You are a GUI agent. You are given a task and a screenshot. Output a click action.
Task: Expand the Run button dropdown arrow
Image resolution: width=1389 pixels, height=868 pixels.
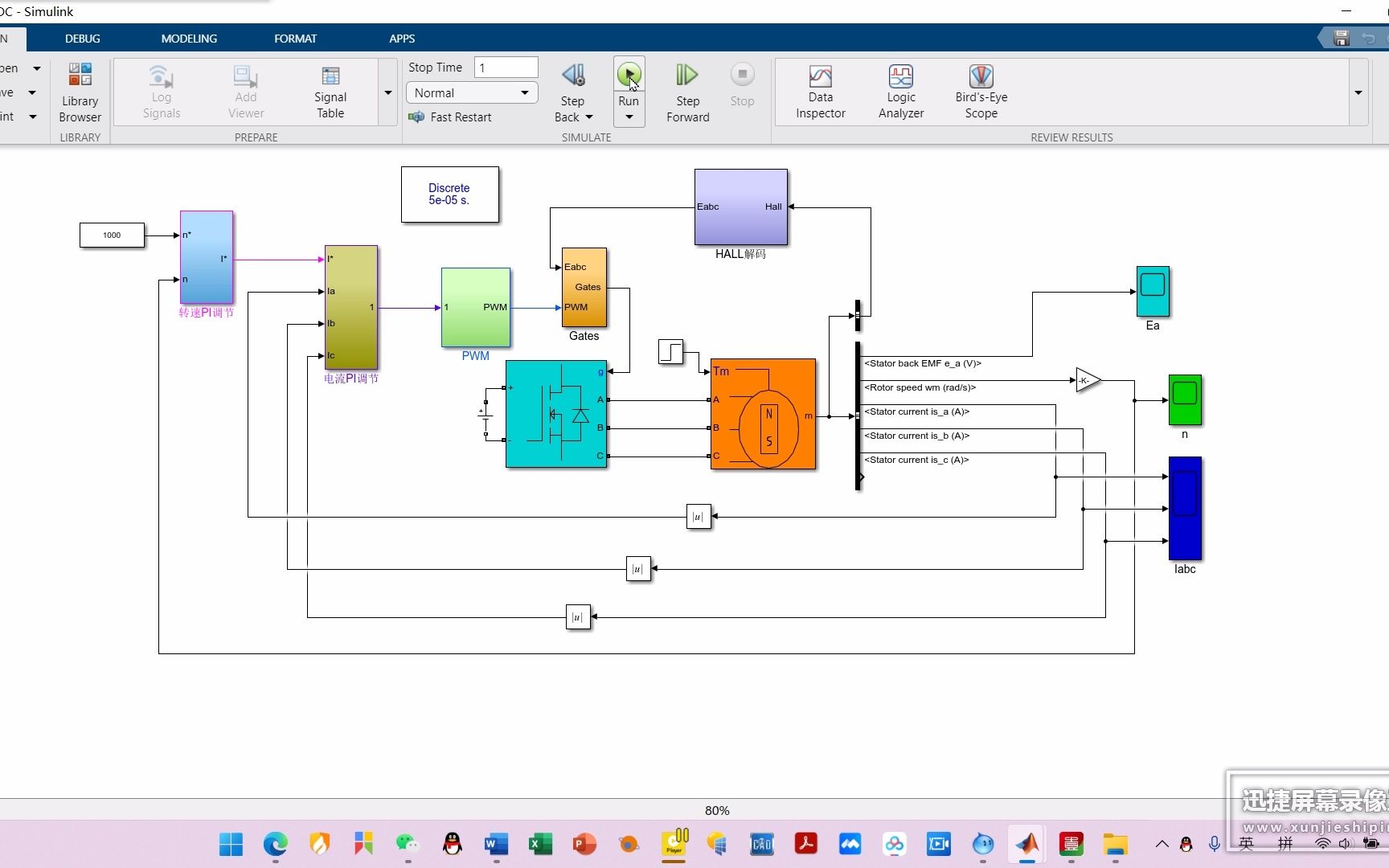point(629,117)
